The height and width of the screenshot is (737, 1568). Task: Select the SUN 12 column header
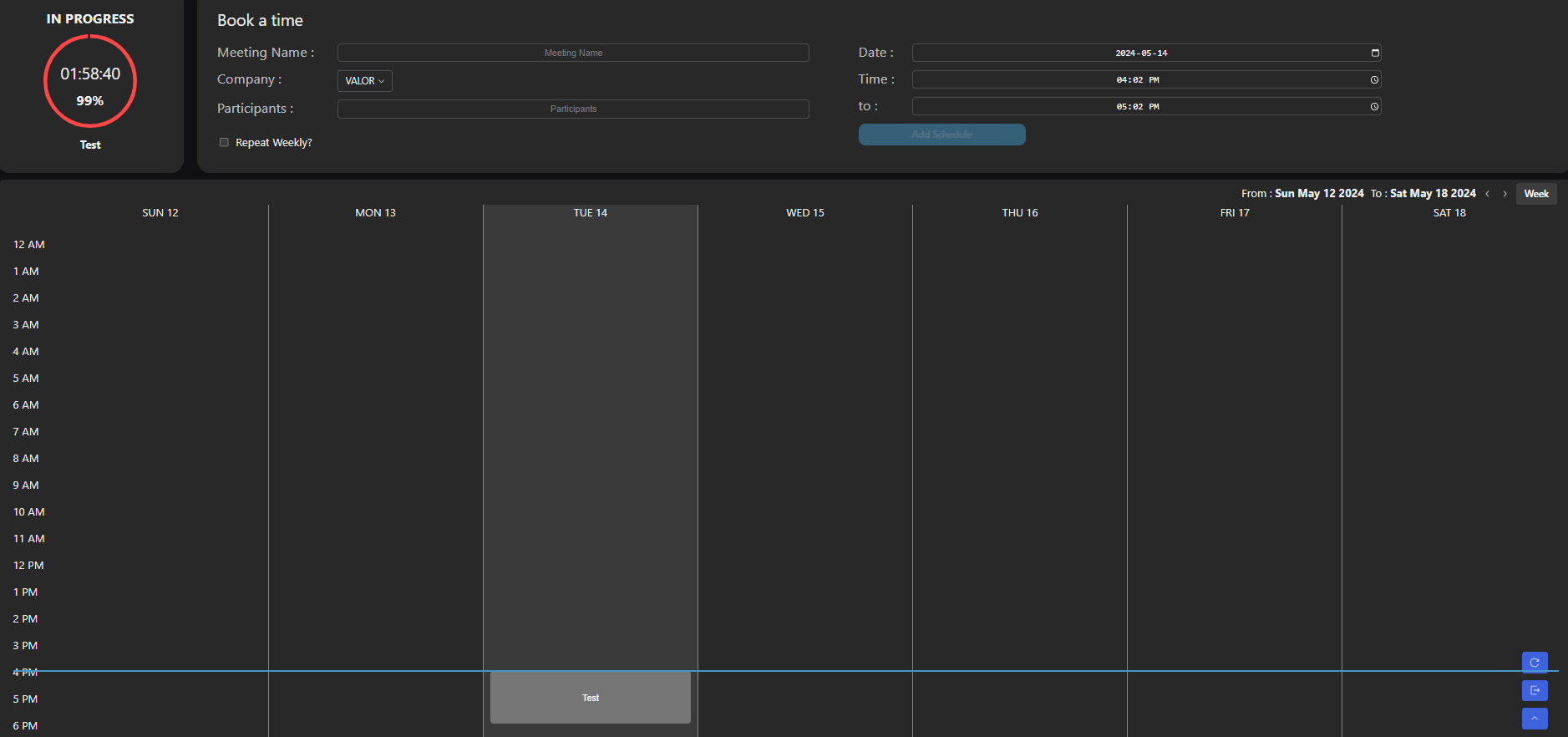click(160, 213)
